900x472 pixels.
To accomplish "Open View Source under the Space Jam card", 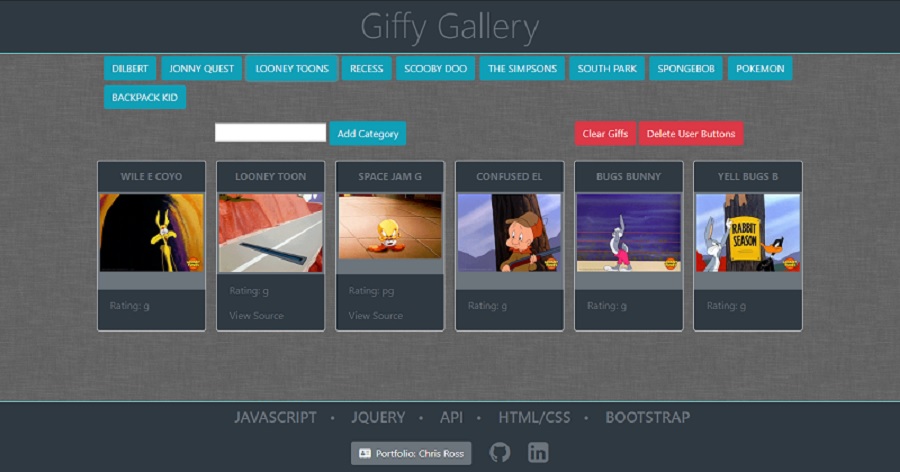I will pos(375,315).
